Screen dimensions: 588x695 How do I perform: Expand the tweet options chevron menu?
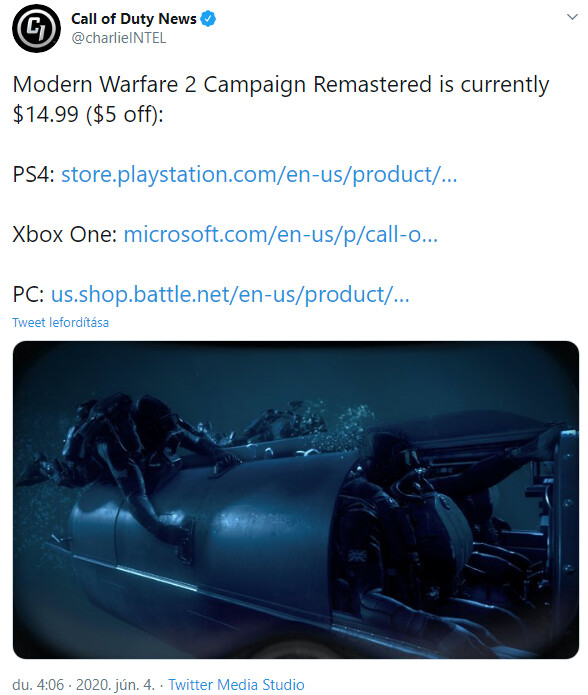point(572,17)
